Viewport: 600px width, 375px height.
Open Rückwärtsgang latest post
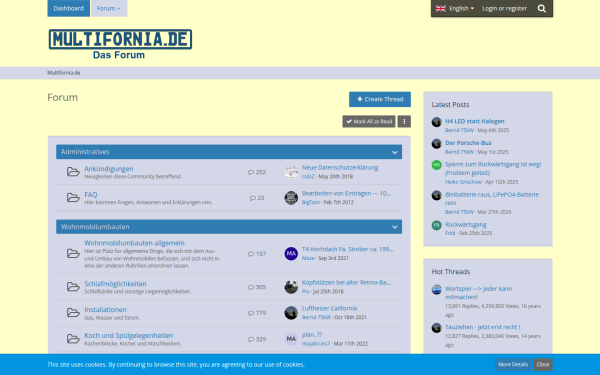point(466,225)
